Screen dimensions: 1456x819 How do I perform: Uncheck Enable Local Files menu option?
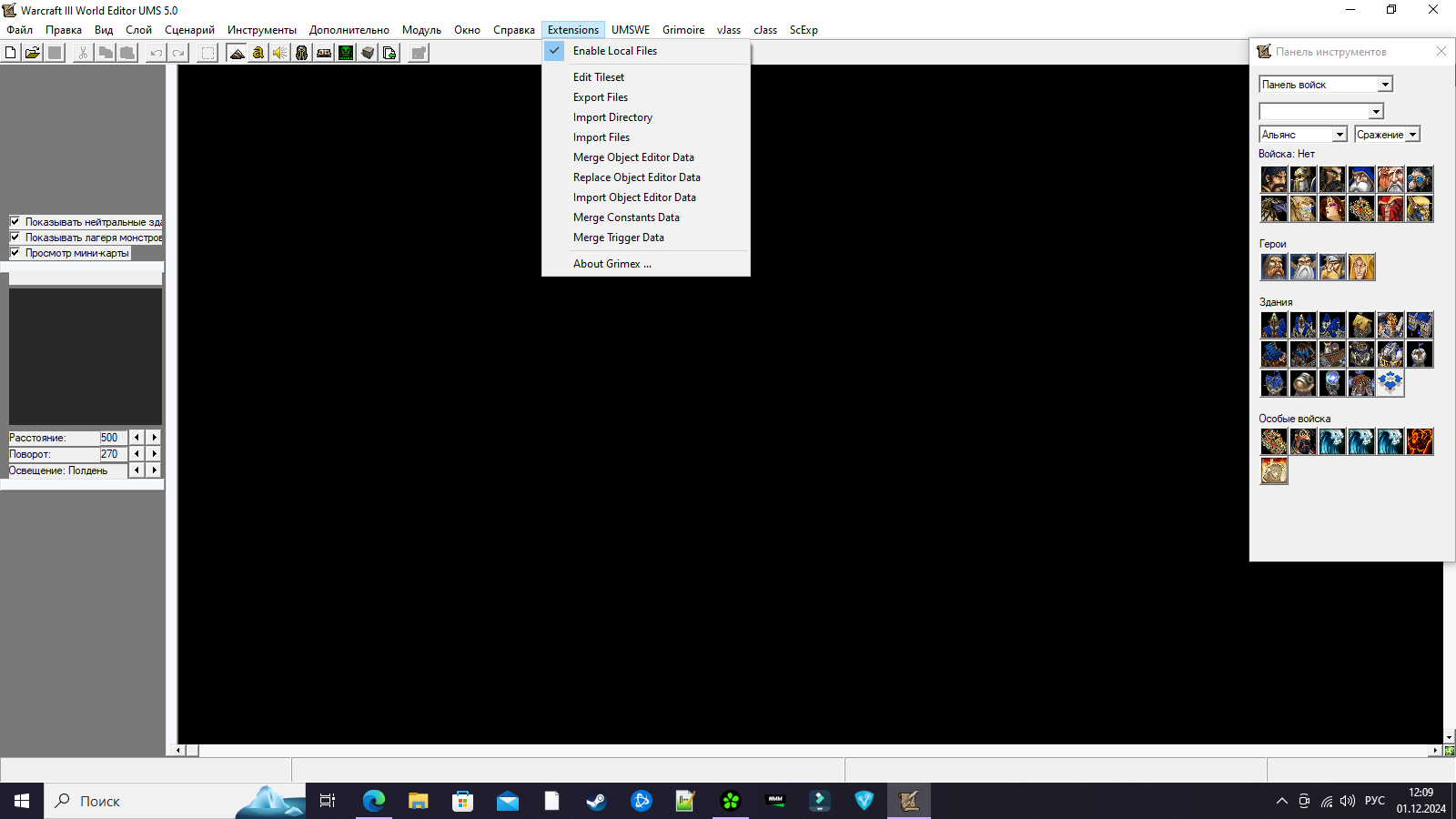(646, 51)
